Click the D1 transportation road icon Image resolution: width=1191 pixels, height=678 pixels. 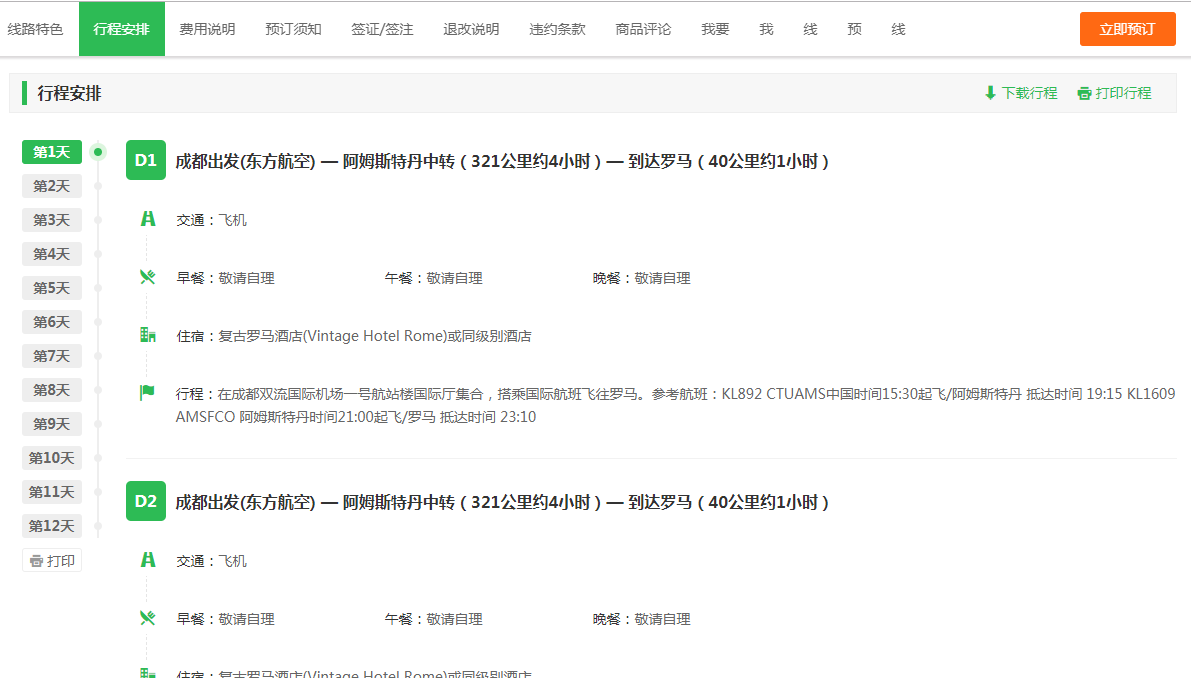(x=148, y=219)
